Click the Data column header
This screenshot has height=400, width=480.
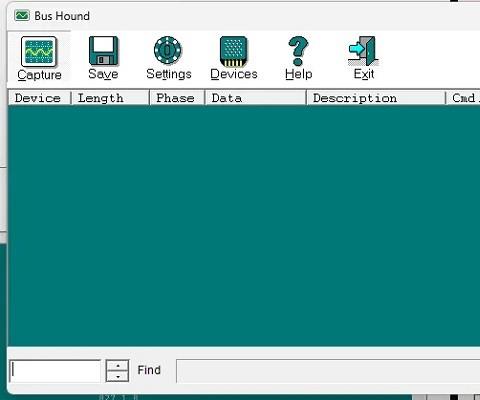click(255, 98)
